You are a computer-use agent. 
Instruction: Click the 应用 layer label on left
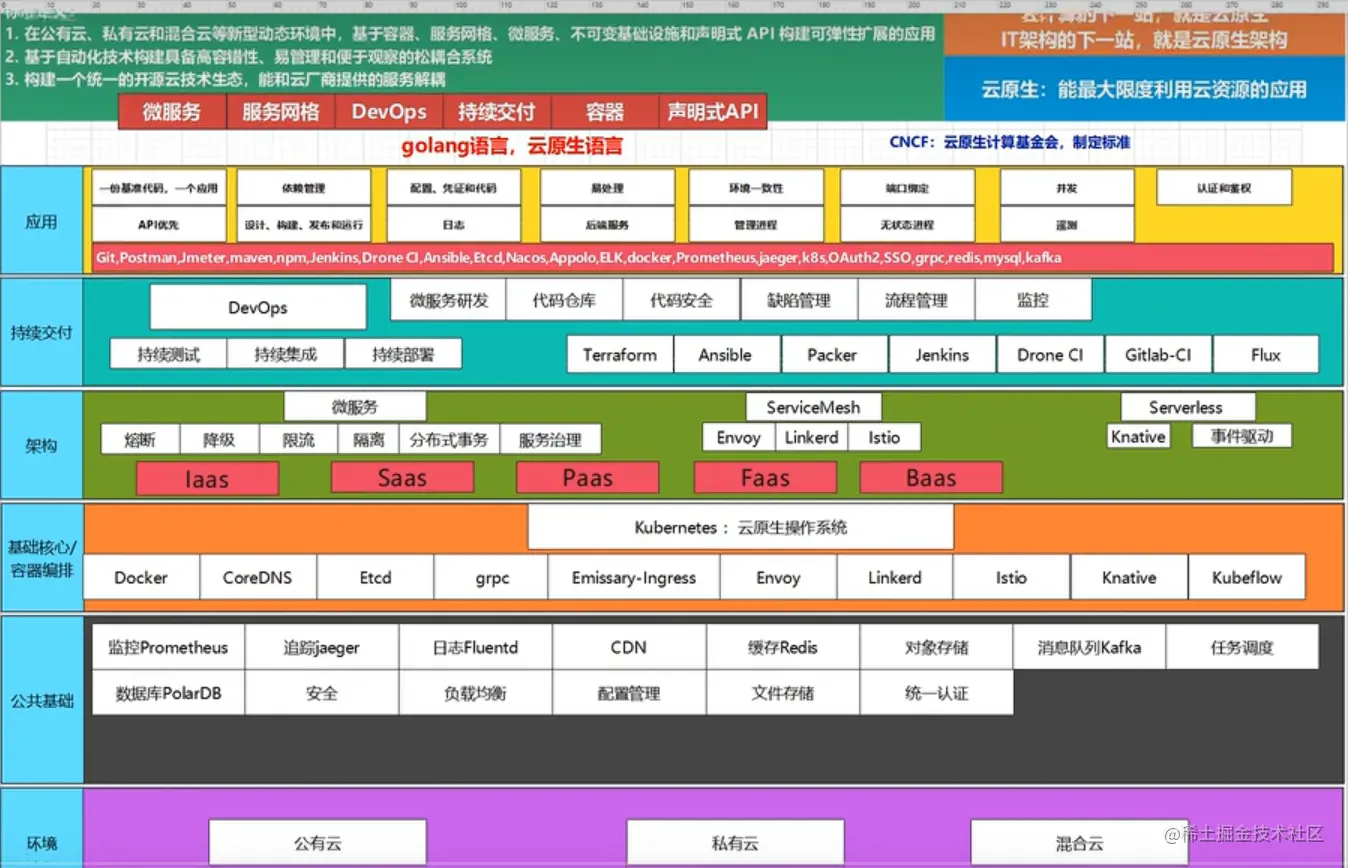(41, 222)
